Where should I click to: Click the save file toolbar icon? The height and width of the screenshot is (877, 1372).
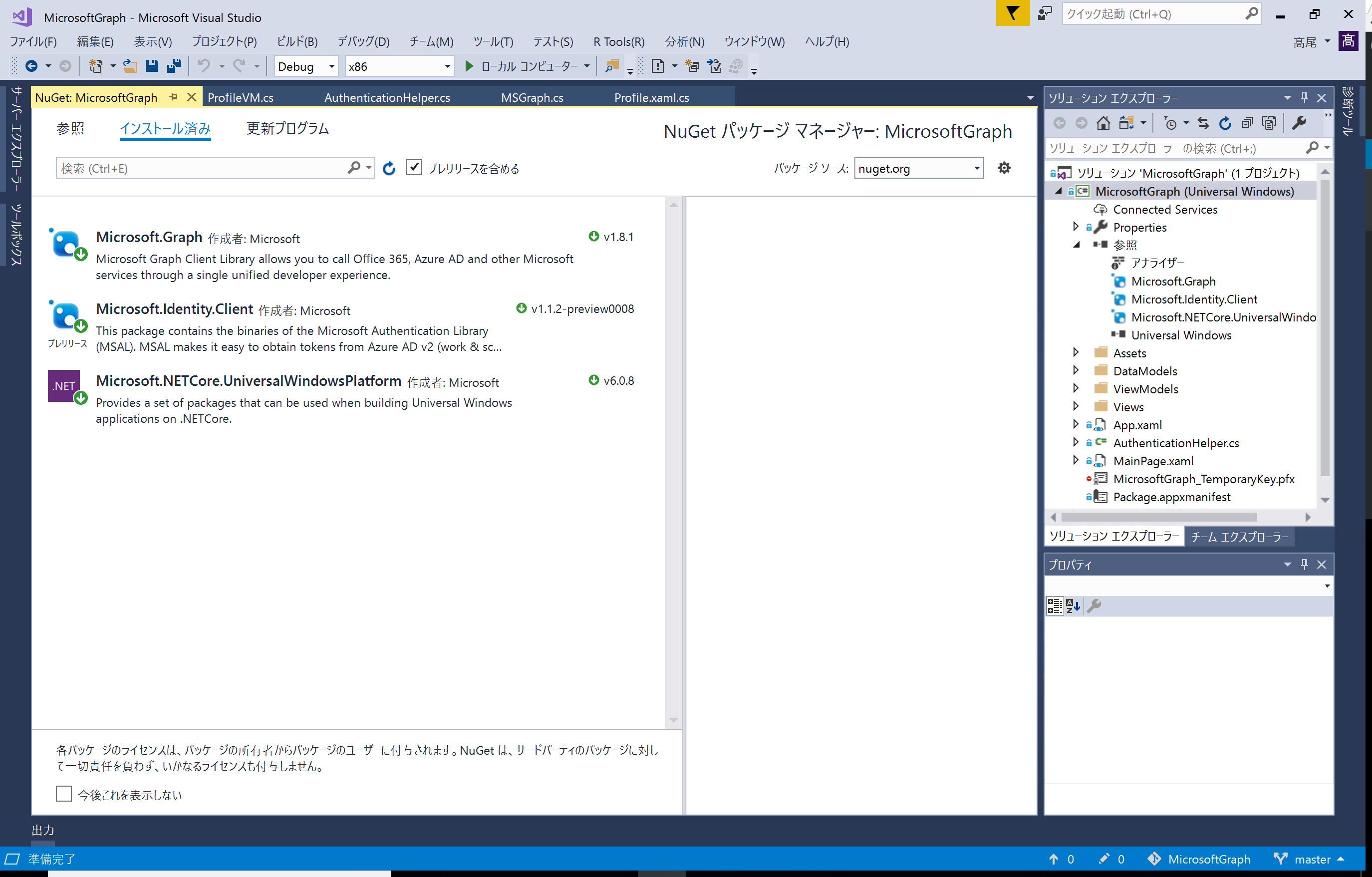point(152,66)
